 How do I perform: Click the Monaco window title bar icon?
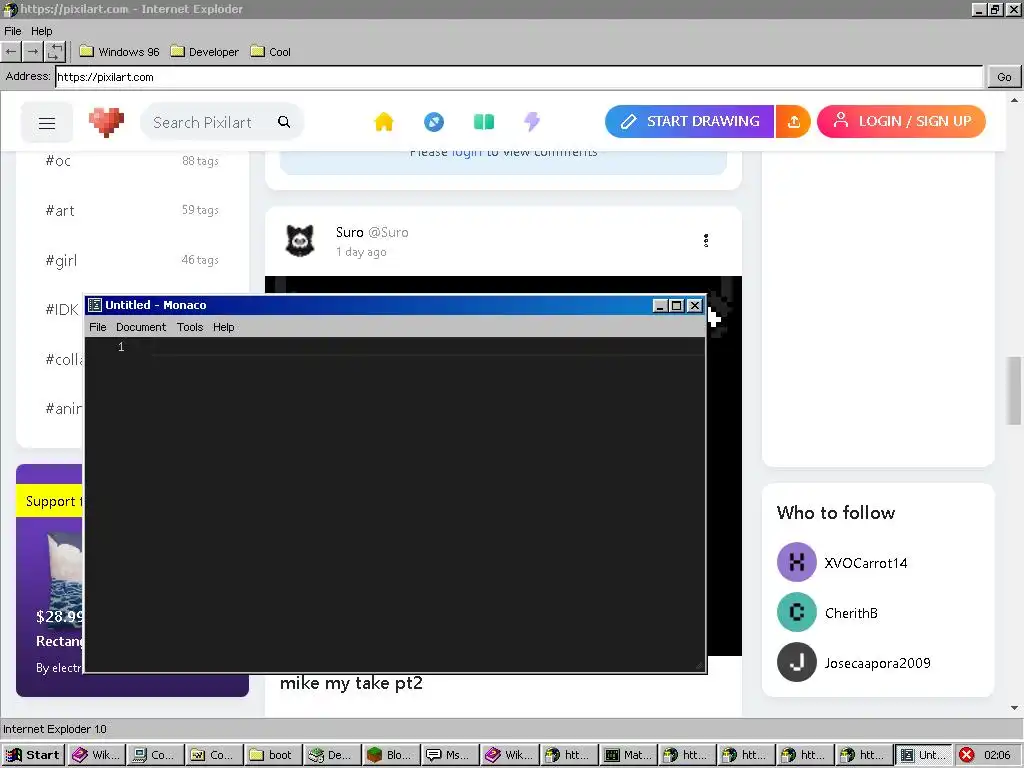[95, 305]
